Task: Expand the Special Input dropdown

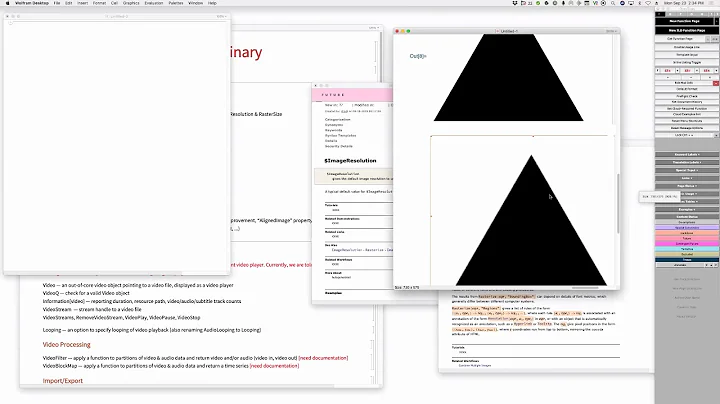Action: tap(687, 170)
